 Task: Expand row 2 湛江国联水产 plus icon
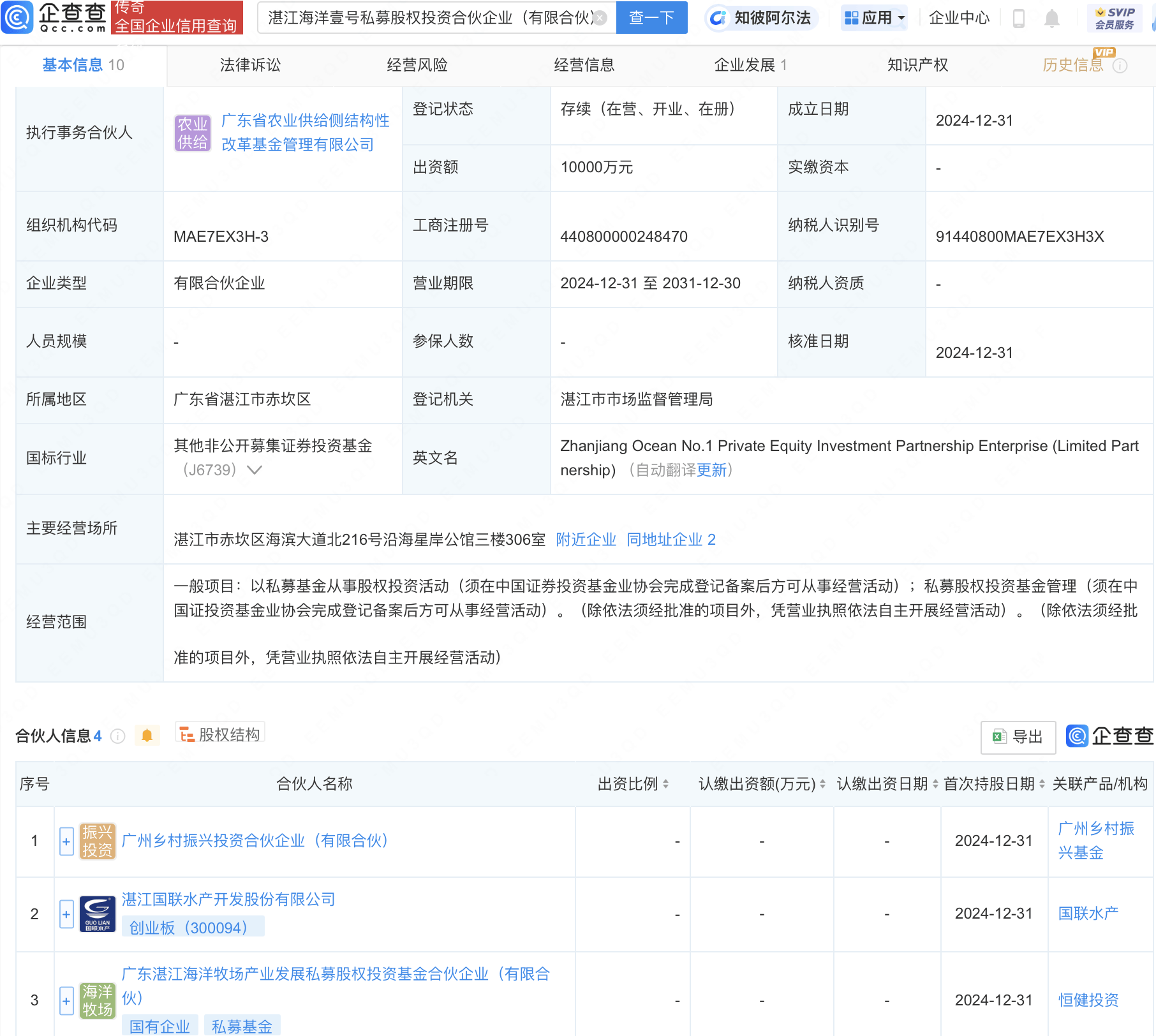[66, 914]
